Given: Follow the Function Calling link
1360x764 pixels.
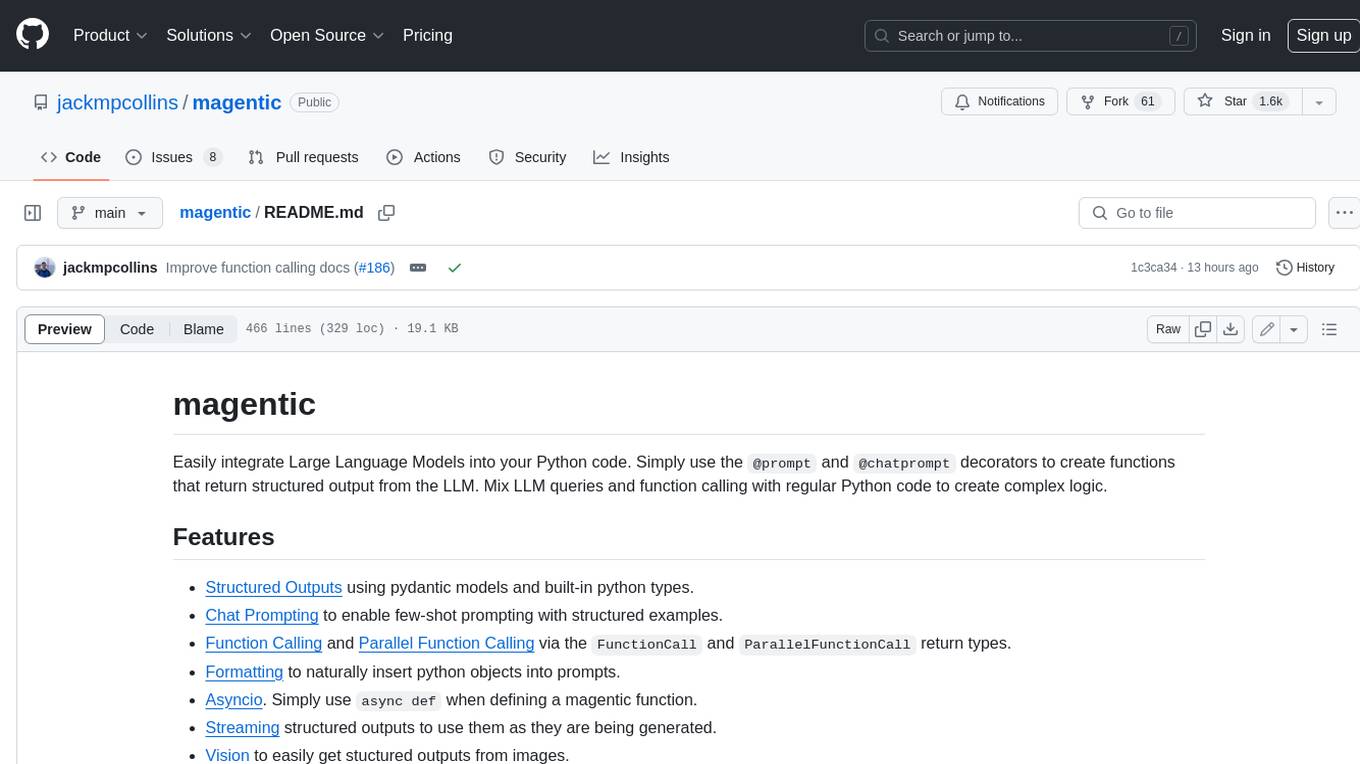Looking at the screenshot, I should [x=264, y=643].
